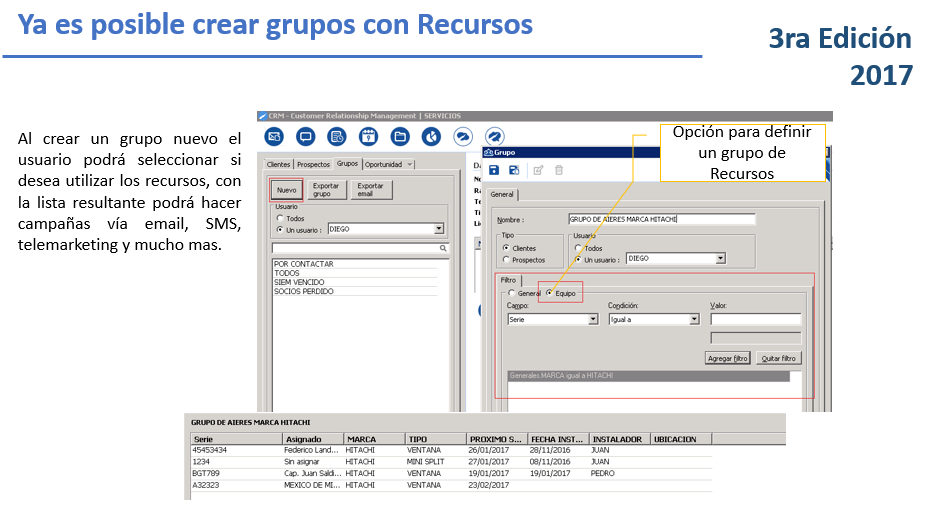Open the calendar toolbar icon

pyautogui.click(x=369, y=137)
